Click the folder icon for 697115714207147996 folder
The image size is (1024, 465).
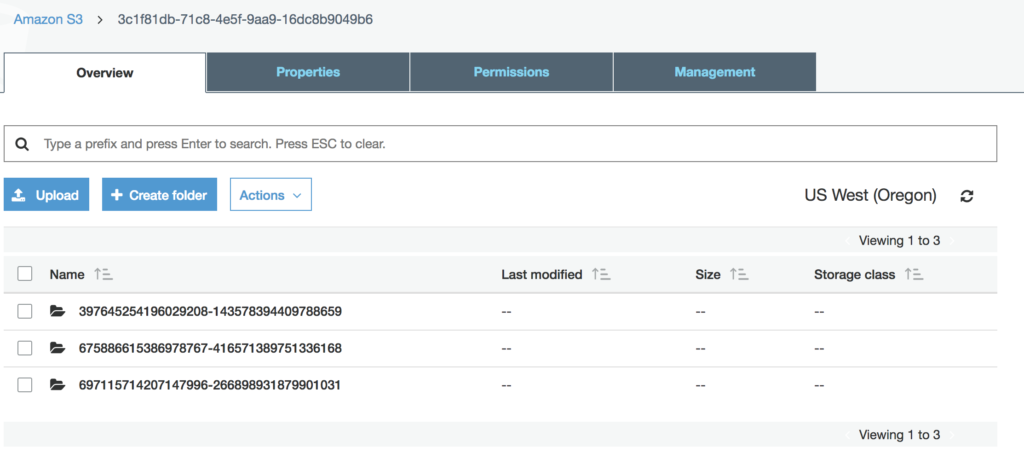(57, 385)
